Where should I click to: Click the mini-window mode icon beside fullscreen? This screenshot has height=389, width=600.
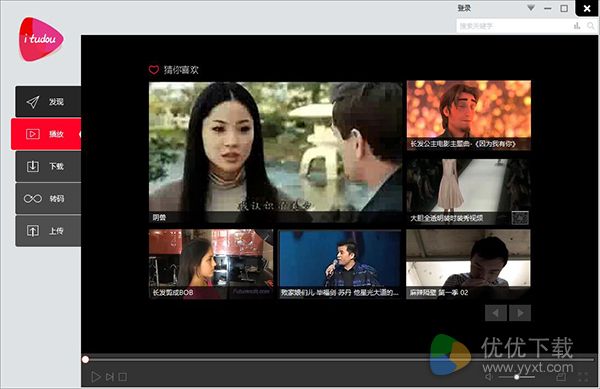click(x=561, y=377)
